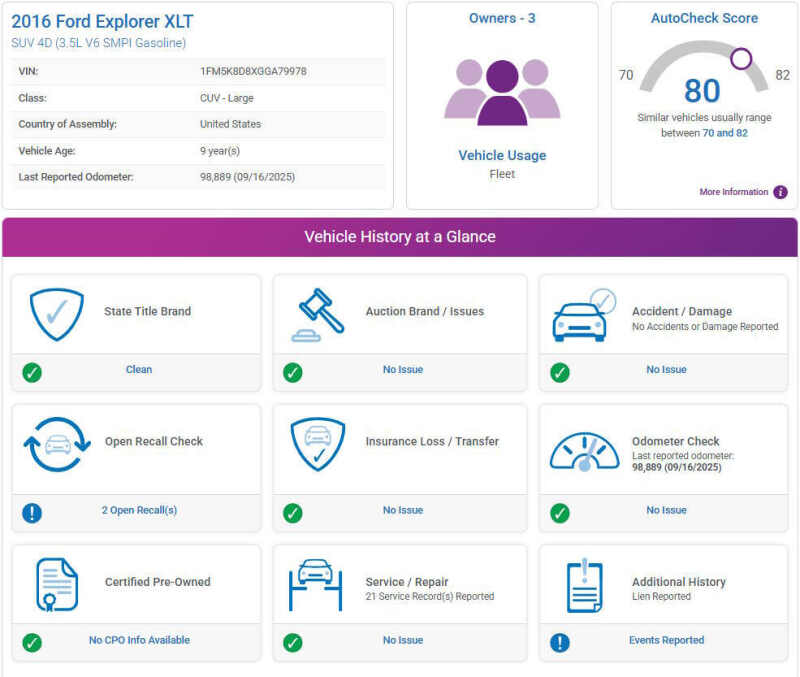Click the Additional History document icon

pos(584,585)
